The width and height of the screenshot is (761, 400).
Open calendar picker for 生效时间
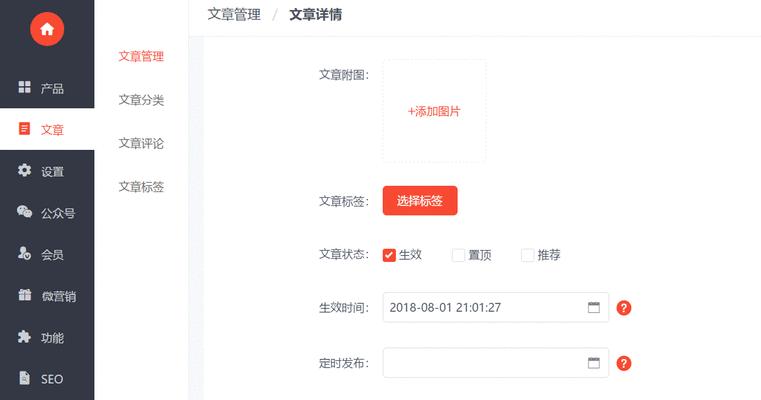[x=594, y=307]
